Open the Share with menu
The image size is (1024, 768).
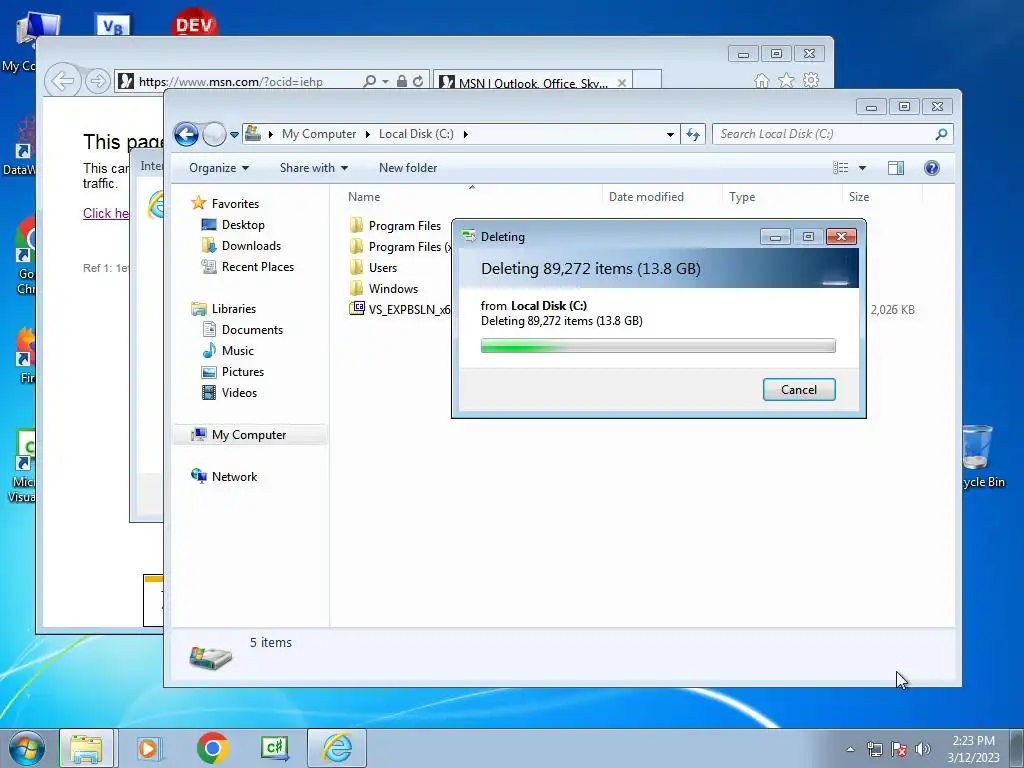click(313, 168)
